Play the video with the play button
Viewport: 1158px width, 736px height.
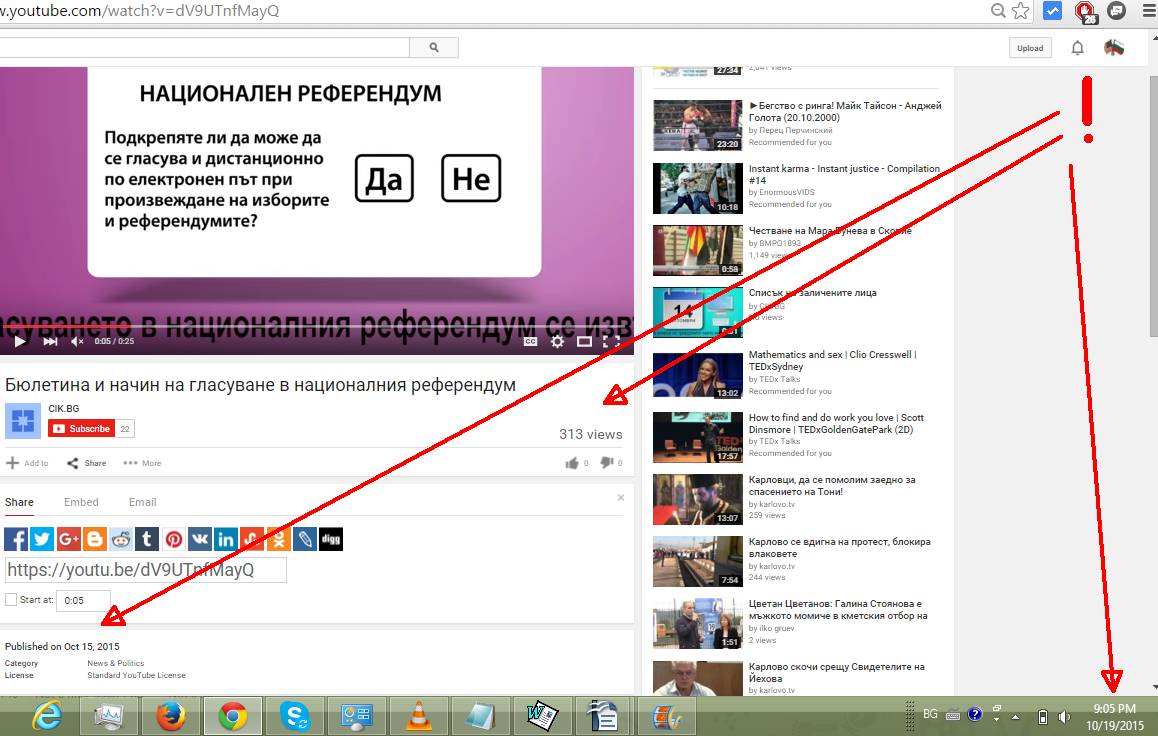pyautogui.click(x=19, y=342)
